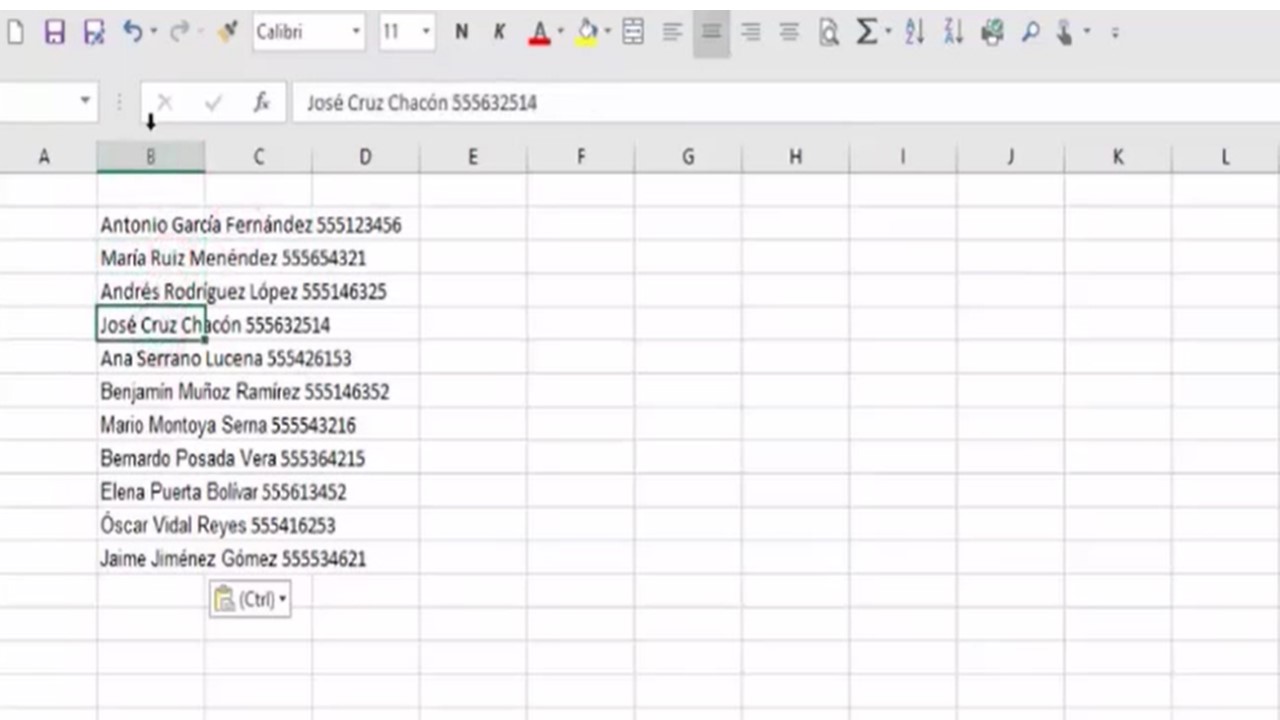
Task: Apply the red font color
Action: pos(539,34)
